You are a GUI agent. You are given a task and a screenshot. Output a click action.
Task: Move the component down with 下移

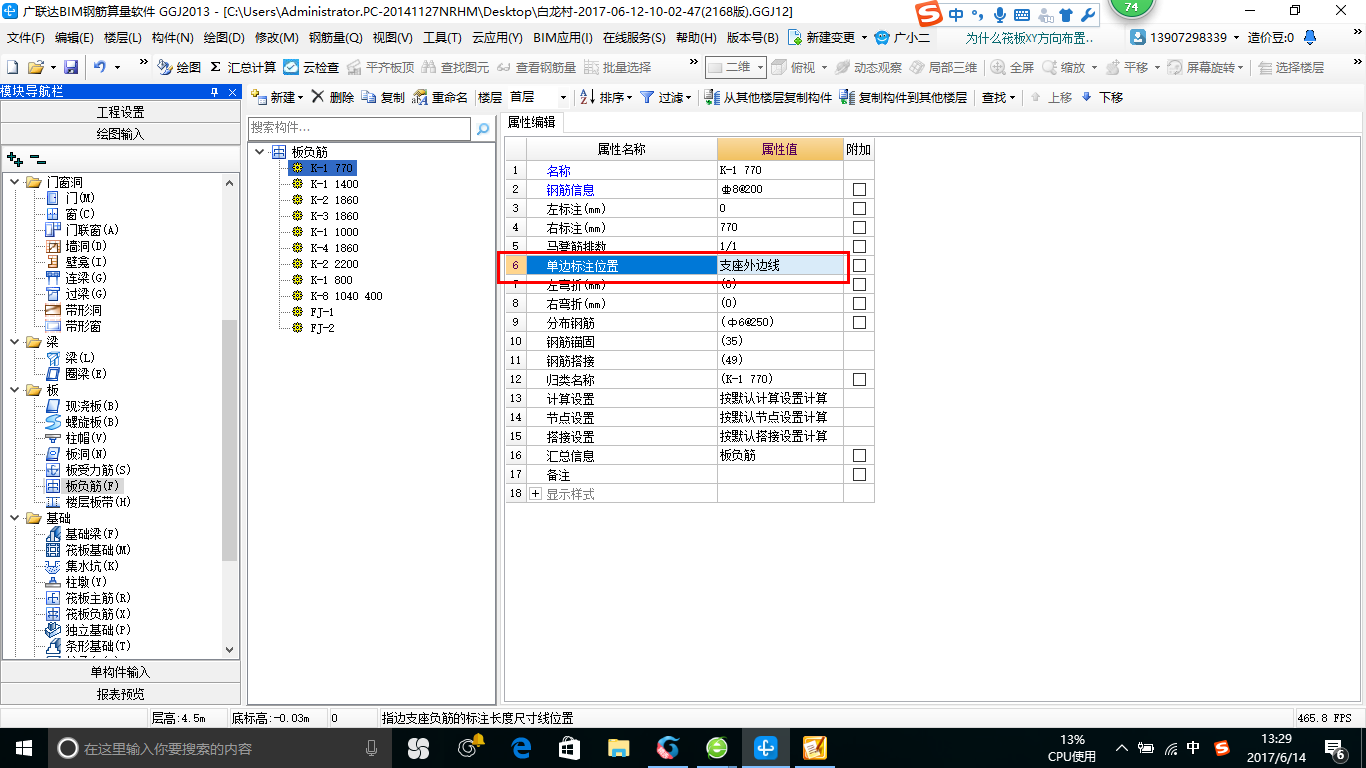click(x=1102, y=97)
